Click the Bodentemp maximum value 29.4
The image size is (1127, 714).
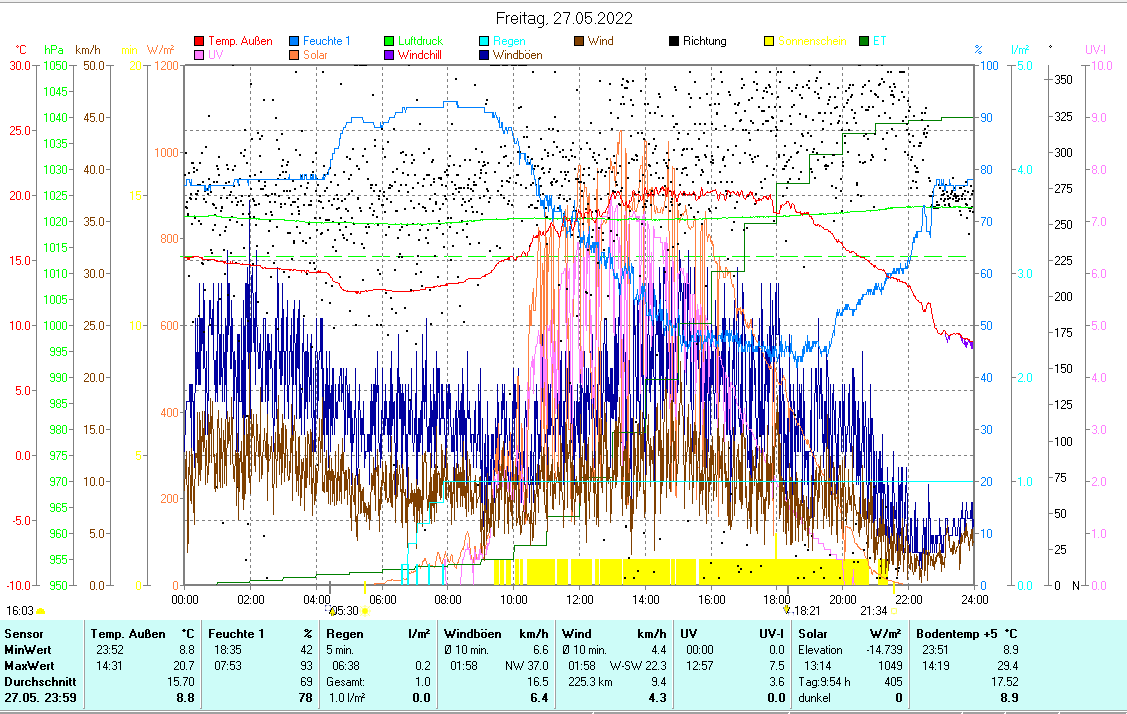tap(1007, 666)
